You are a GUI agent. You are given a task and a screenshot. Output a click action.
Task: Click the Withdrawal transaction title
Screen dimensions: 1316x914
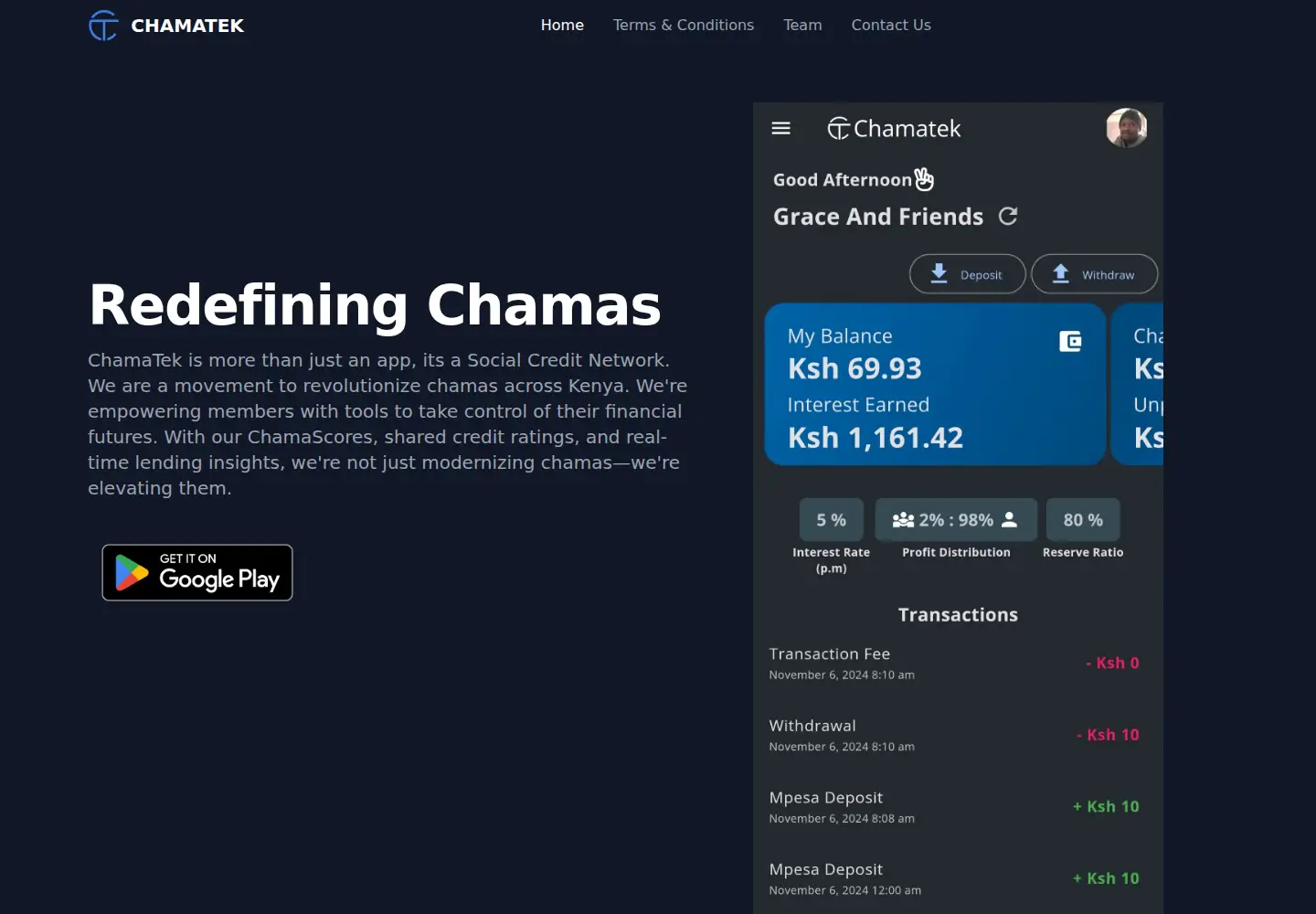click(x=812, y=726)
